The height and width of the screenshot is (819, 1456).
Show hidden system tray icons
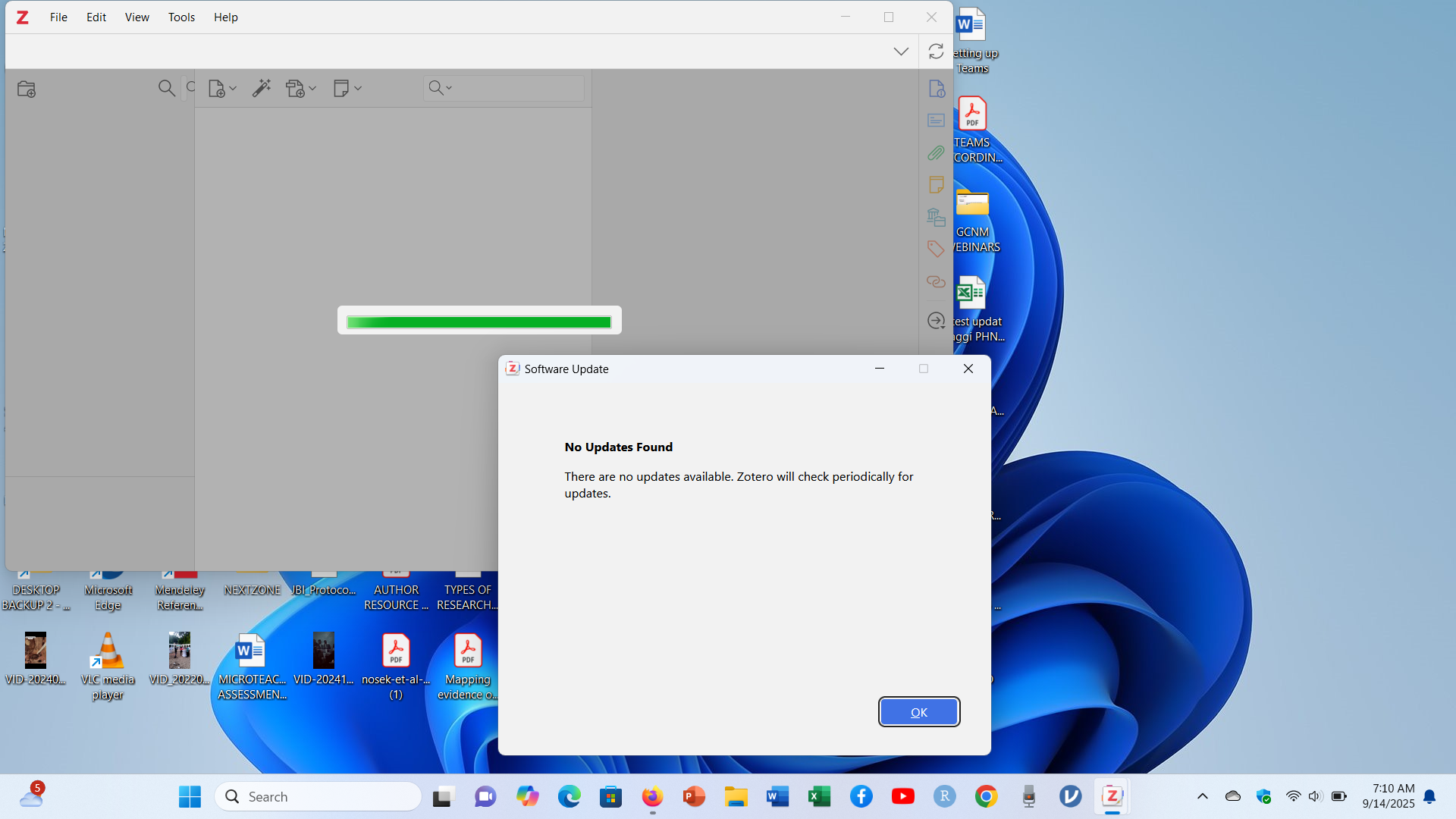coord(1203,796)
